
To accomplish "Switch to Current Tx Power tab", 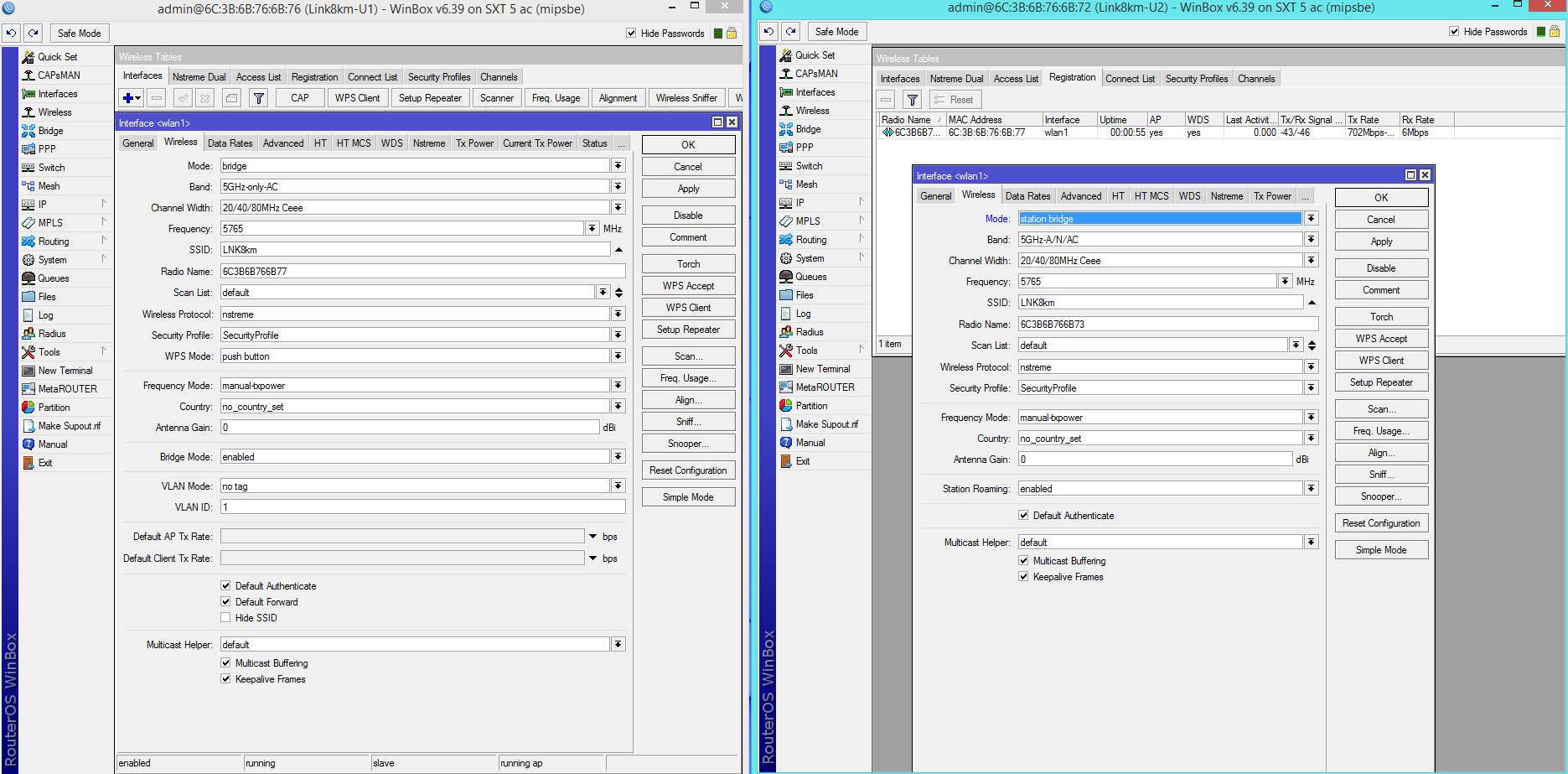I will pyautogui.click(x=537, y=143).
